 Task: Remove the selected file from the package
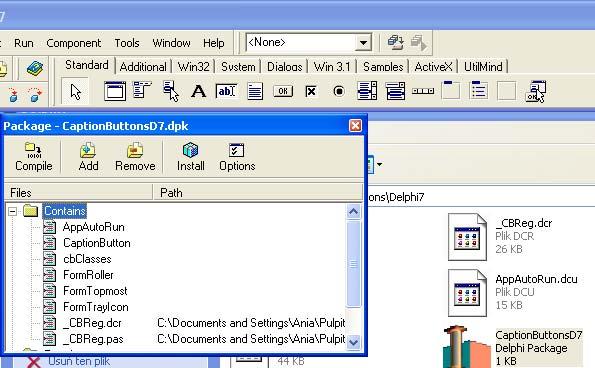click(135, 156)
